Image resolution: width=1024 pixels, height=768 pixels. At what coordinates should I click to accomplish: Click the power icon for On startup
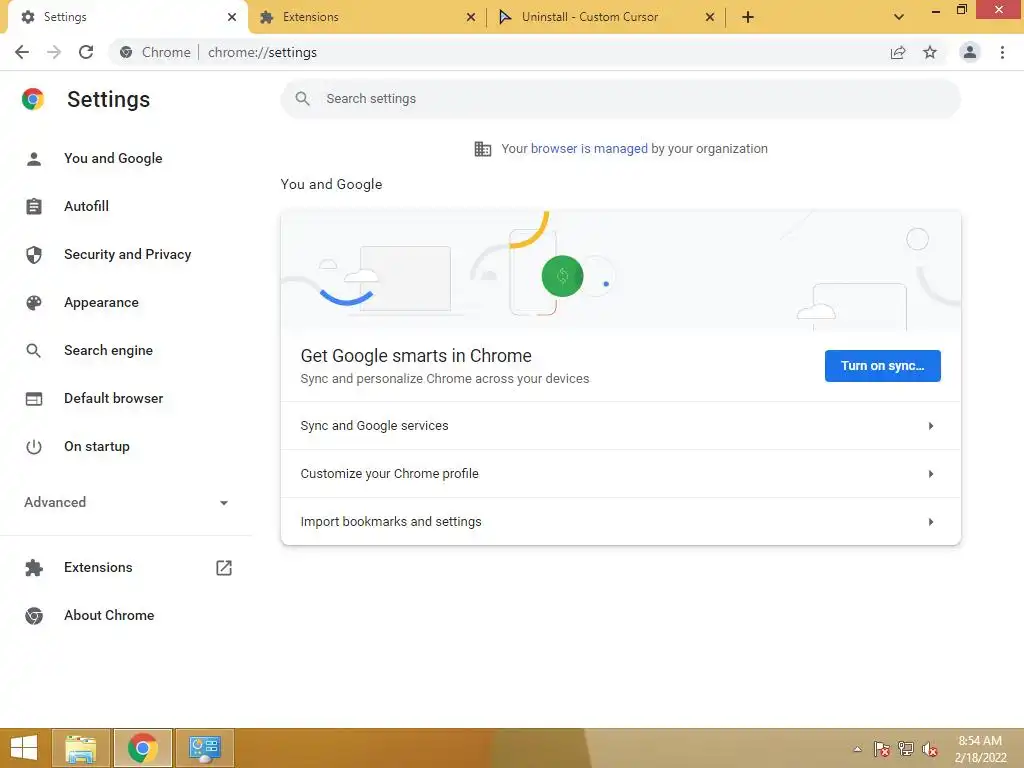[34, 447]
